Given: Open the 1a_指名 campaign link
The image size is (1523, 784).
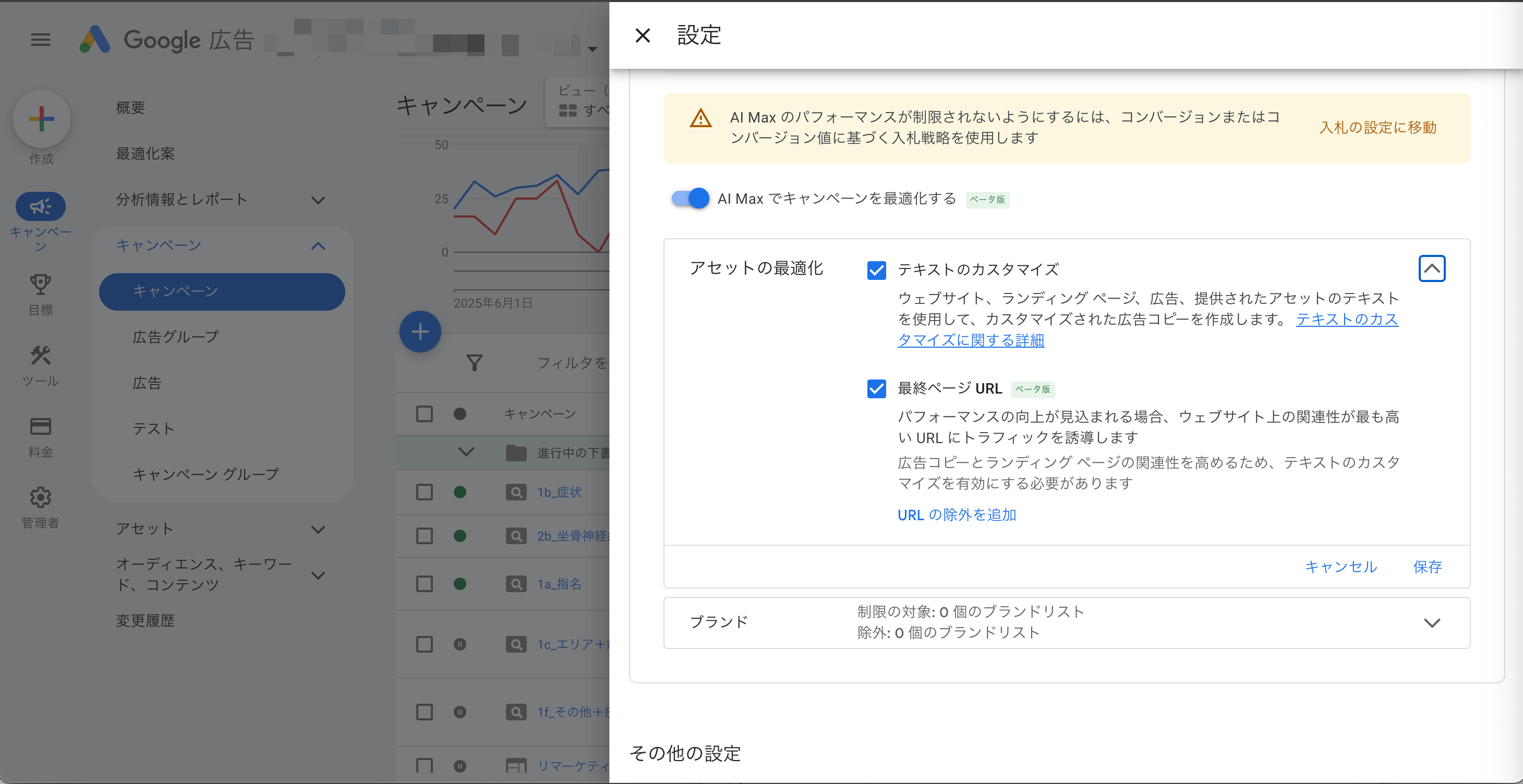Looking at the screenshot, I should [x=559, y=584].
